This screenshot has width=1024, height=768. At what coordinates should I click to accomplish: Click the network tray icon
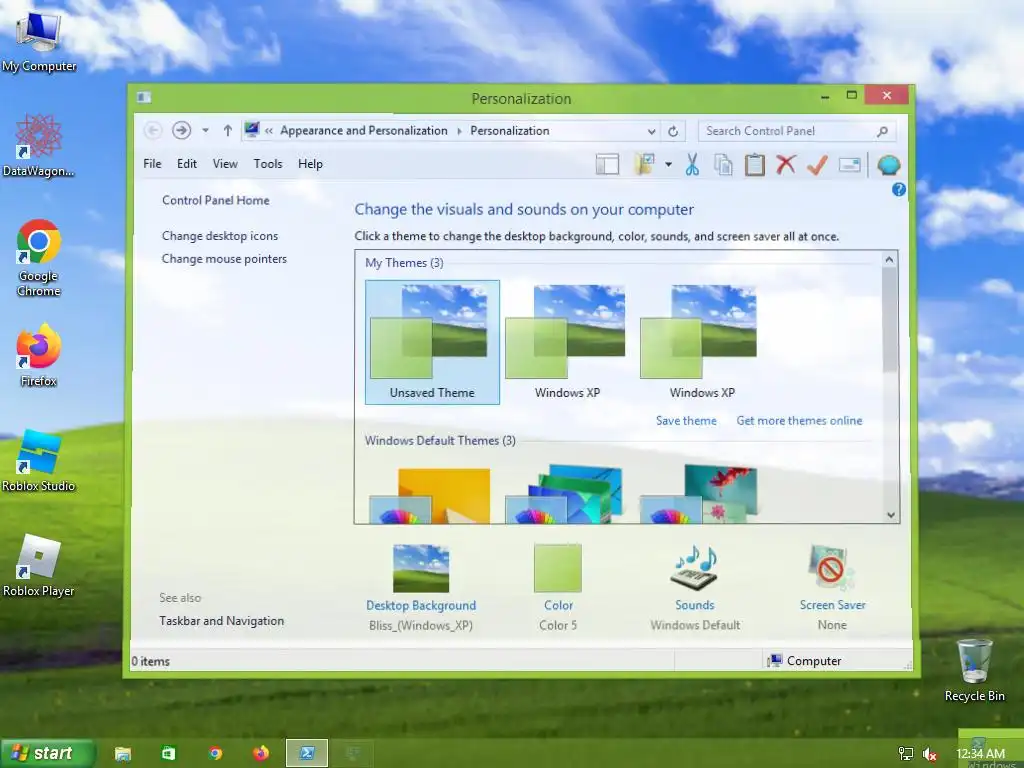click(x=905, y=754)
